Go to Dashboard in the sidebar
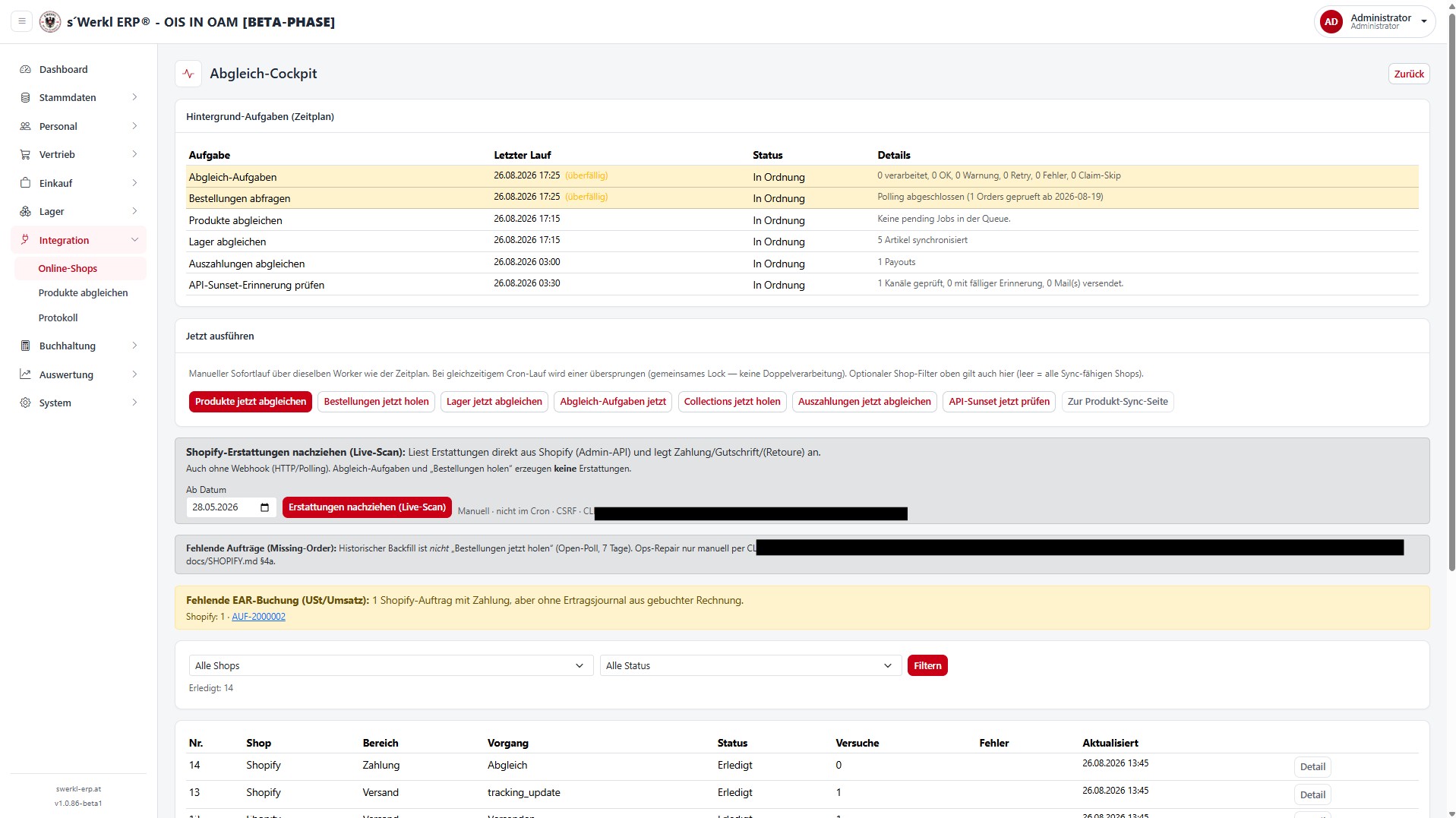The image size is (1456, 818). (78, 69)
